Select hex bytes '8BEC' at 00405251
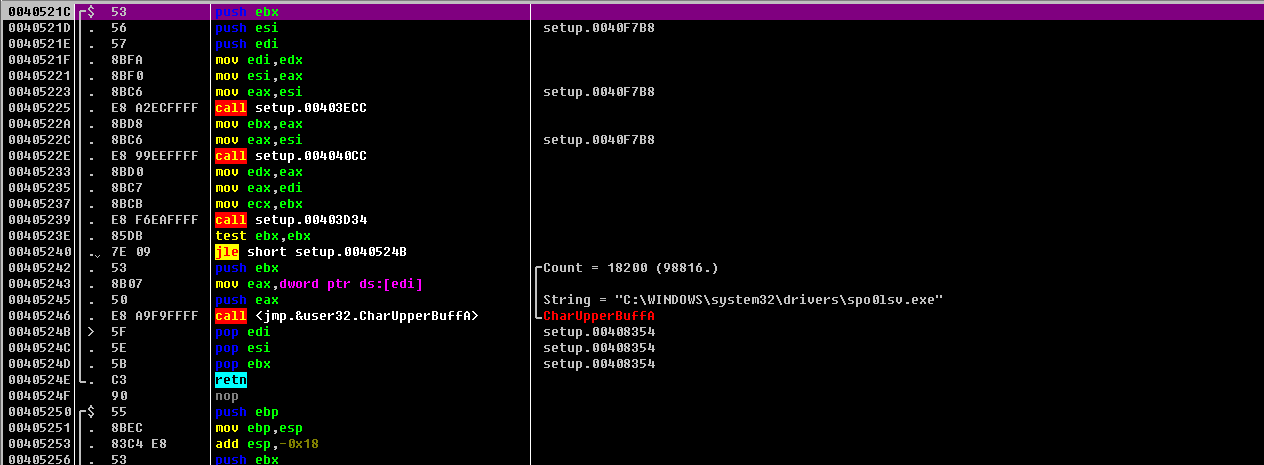 point(127,428)
